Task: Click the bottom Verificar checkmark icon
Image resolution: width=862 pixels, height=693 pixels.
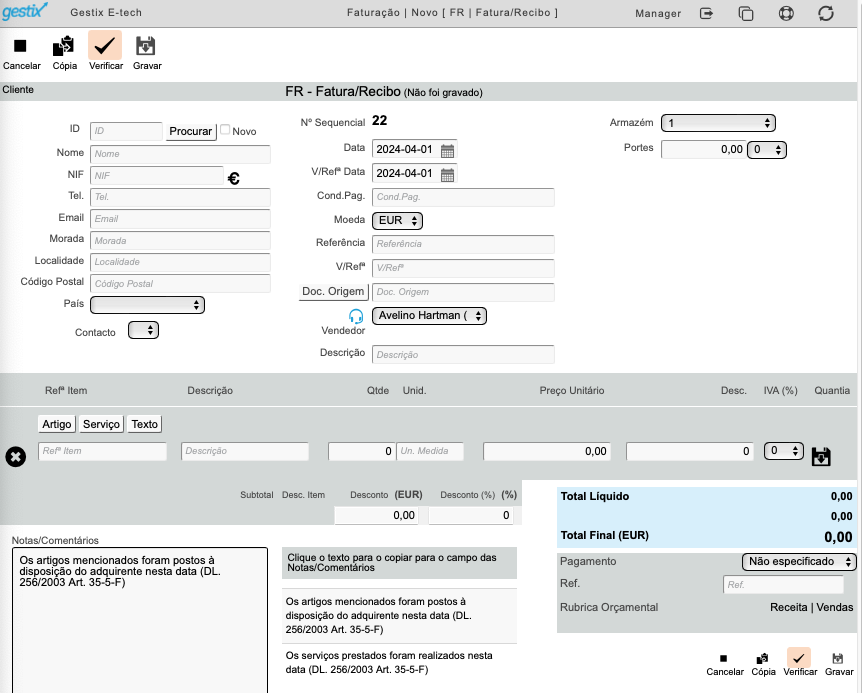Action: coord(799,658)
